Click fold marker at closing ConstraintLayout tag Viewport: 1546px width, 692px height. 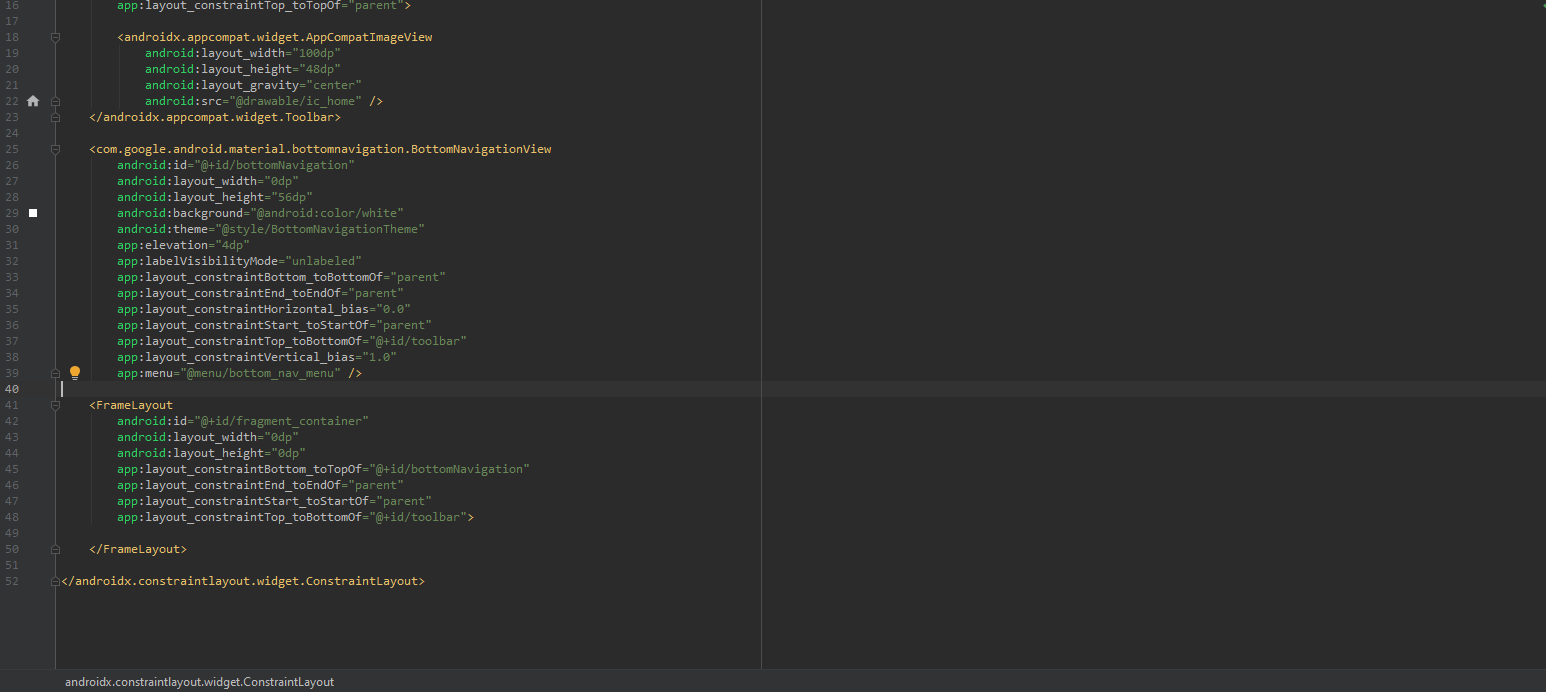point(55,581)
